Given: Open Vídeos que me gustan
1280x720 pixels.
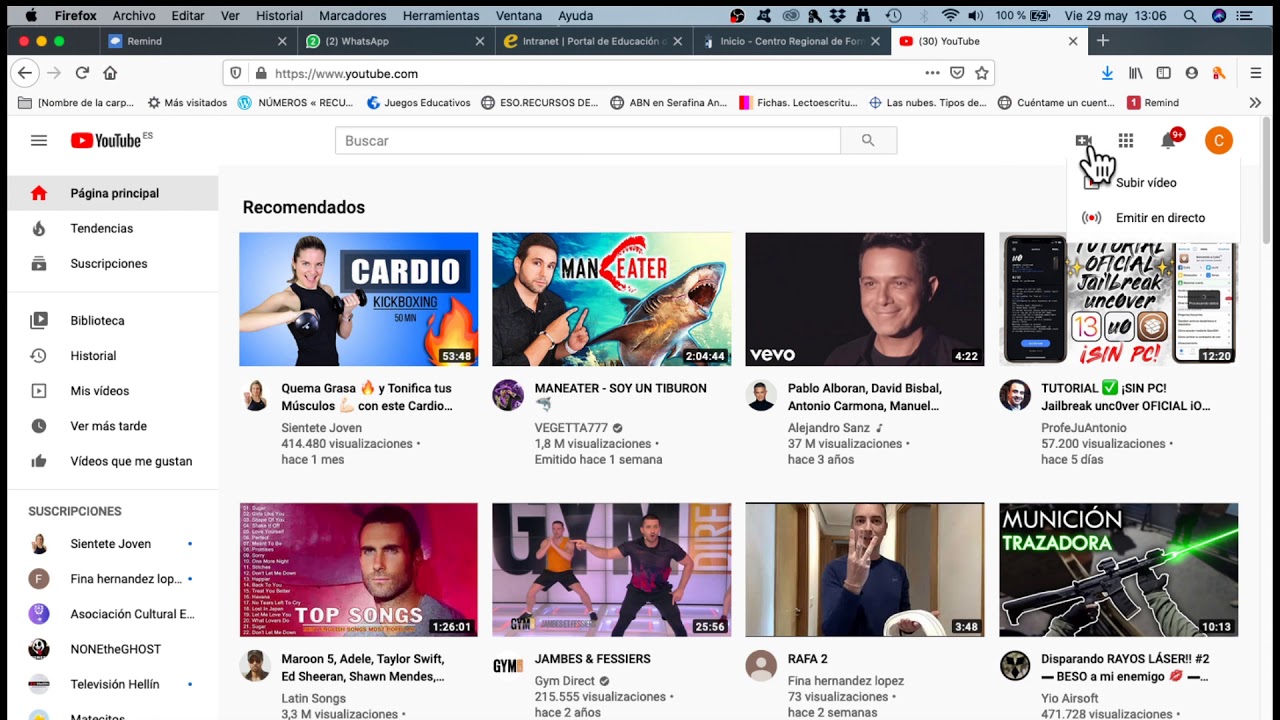Looking at the screenshot, I should coord(112,461).
